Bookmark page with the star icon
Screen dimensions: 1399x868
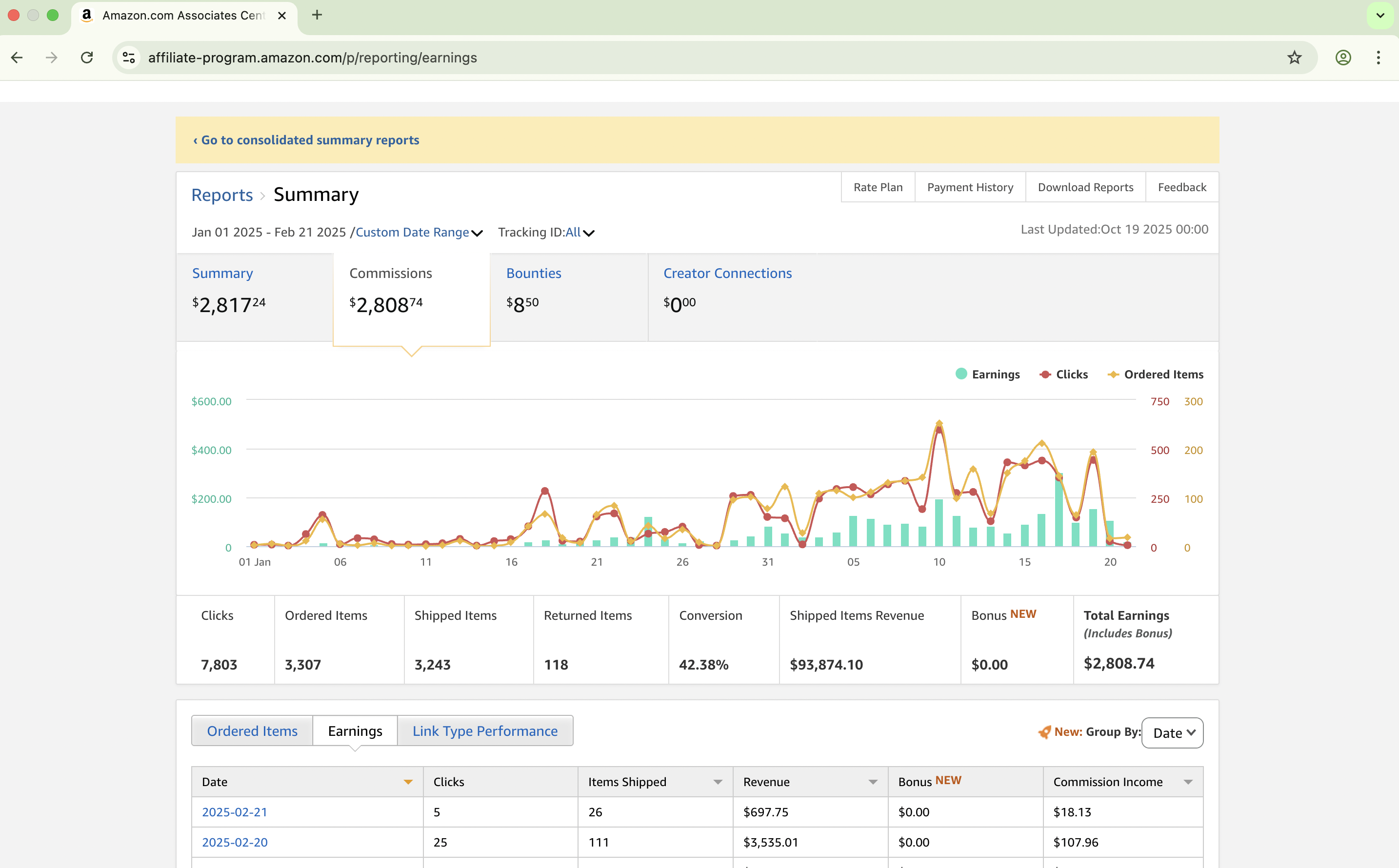1294,58
